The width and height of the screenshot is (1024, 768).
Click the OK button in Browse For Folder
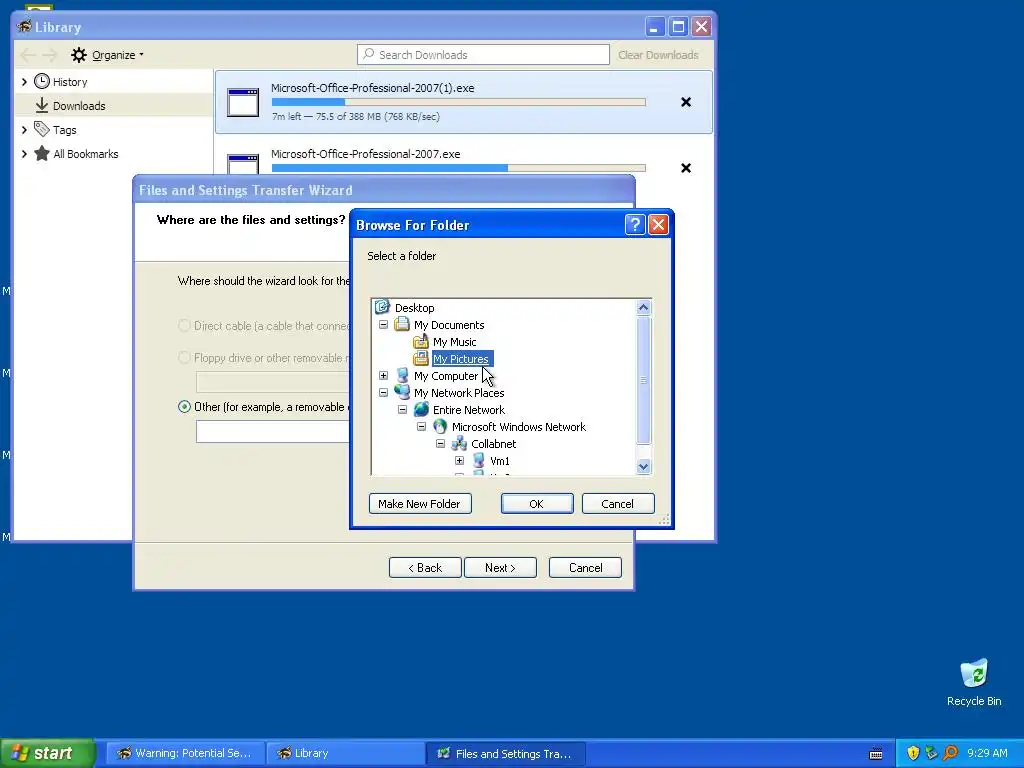pyautogui.click(x=537, y=504)
